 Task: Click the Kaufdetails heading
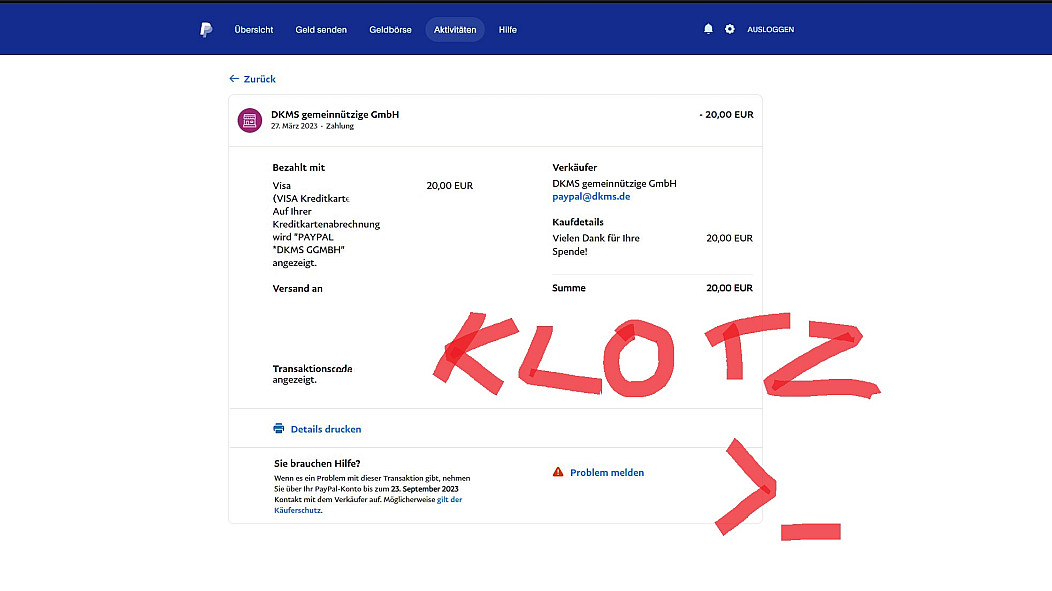(578, 222)
